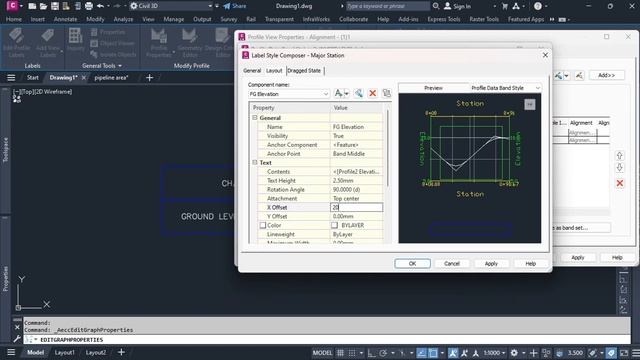Viewport: 640px width, 360px height.
Task: Toggle the grid display in status bar
Action: (340, 353)
